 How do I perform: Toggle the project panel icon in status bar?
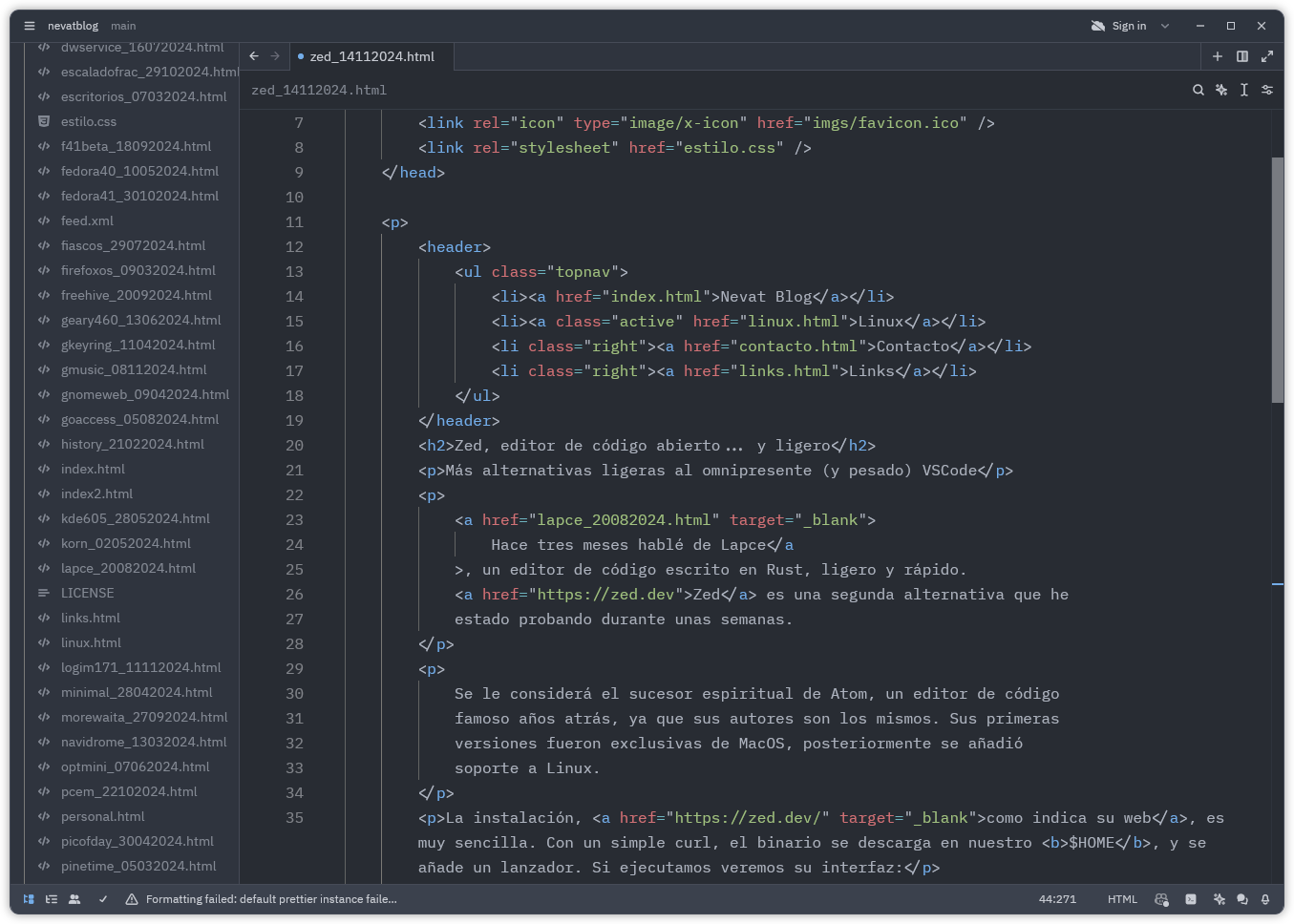(x=29, y=899)
